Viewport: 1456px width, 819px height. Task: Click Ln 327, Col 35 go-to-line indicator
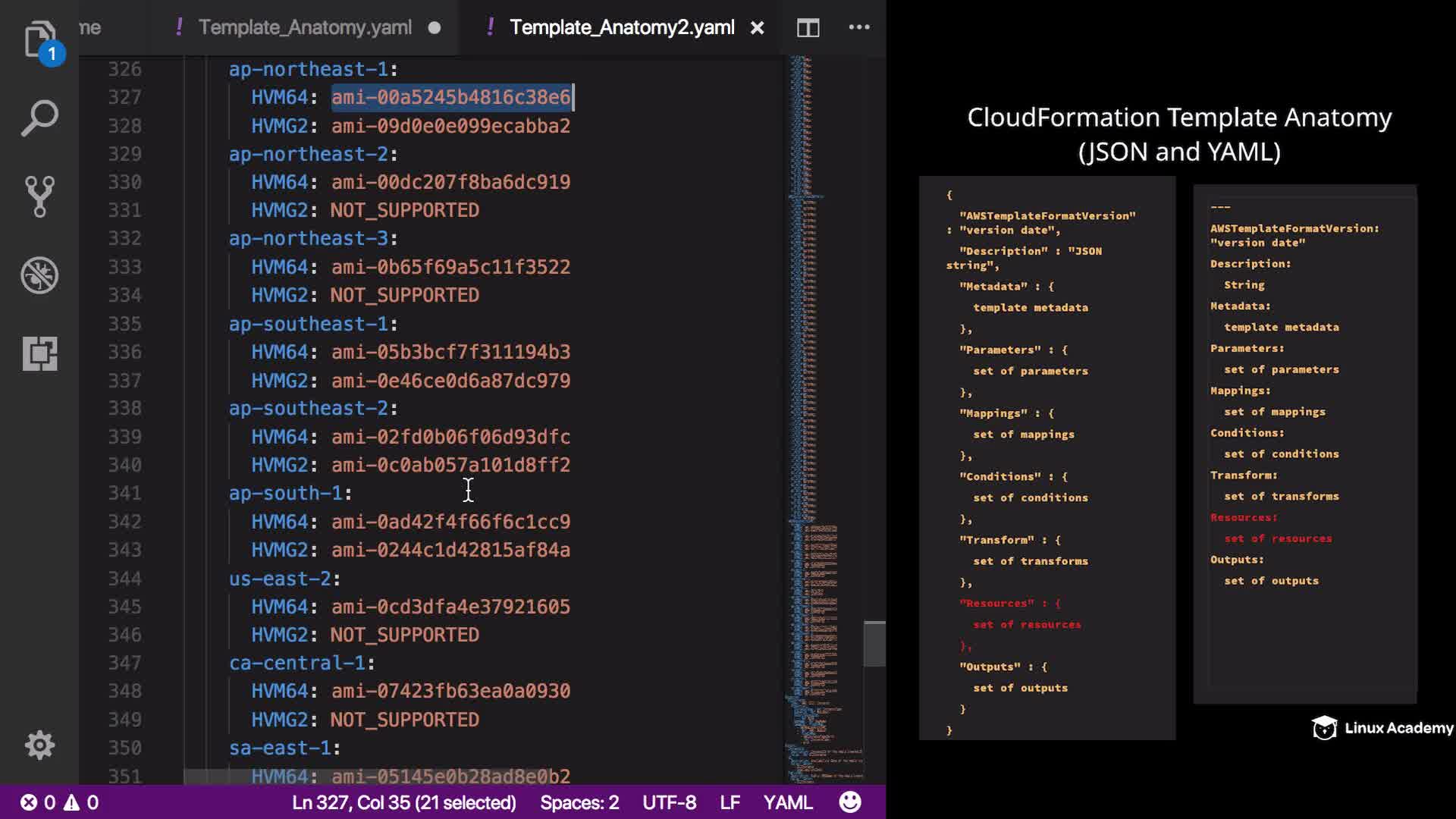[403, 802]
